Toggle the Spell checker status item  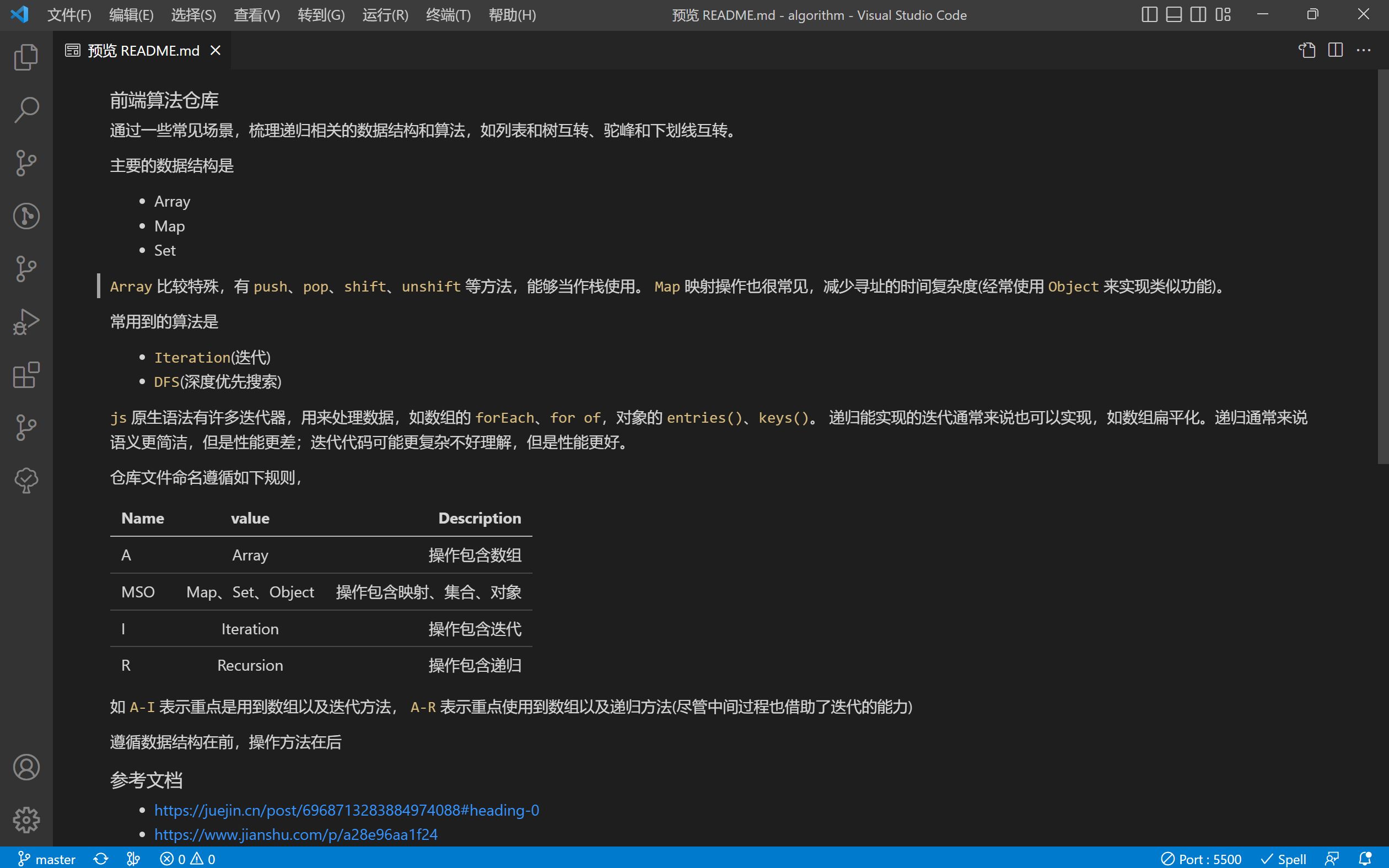click(x=1283, y=859)
